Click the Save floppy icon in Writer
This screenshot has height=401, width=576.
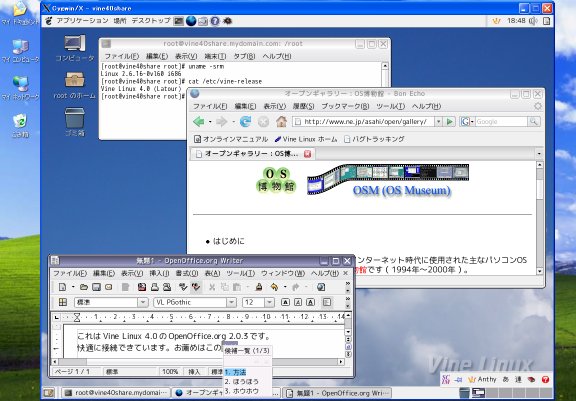[x=96, y=287]
